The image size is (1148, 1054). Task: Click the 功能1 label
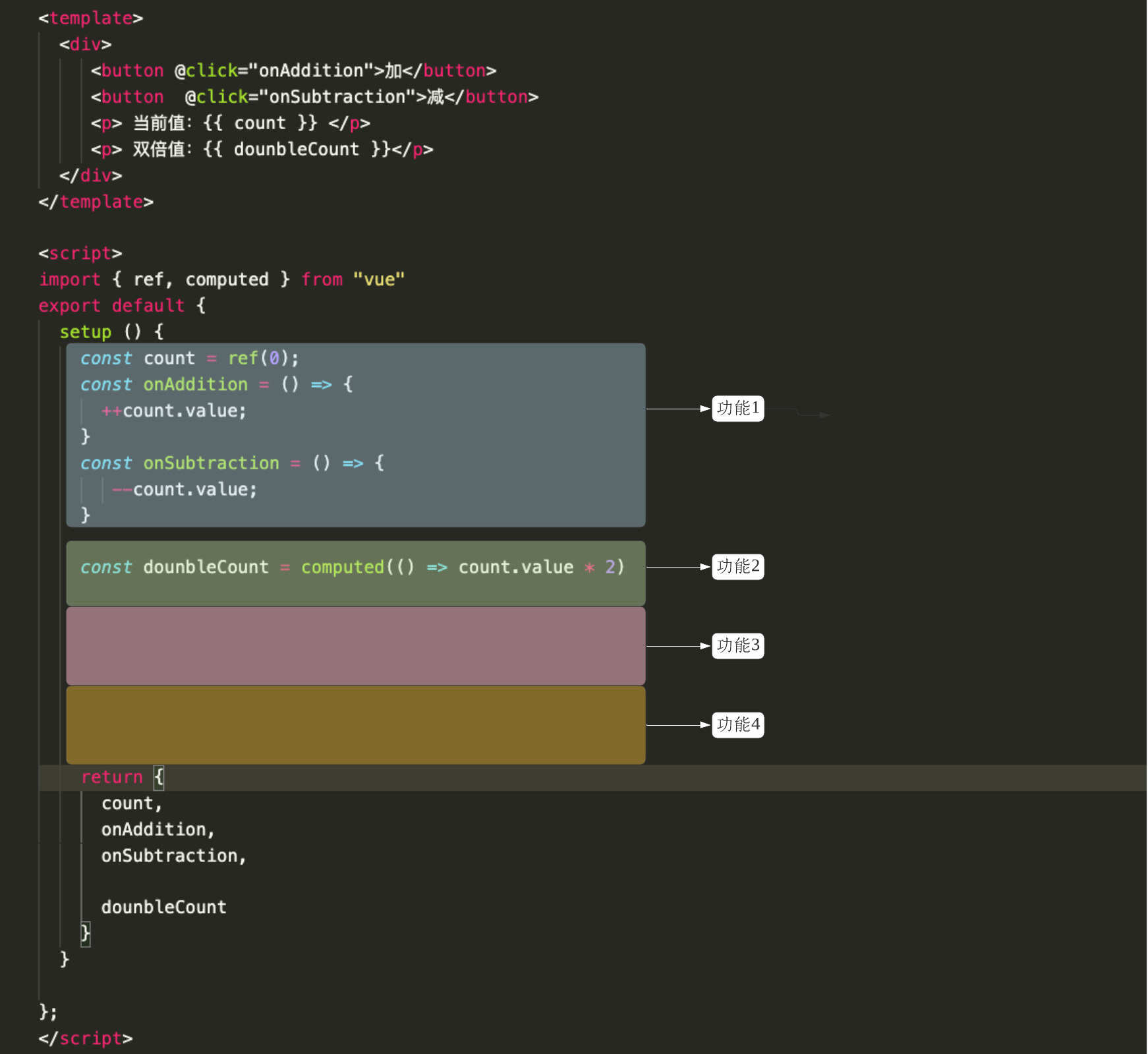click(737, 409)
